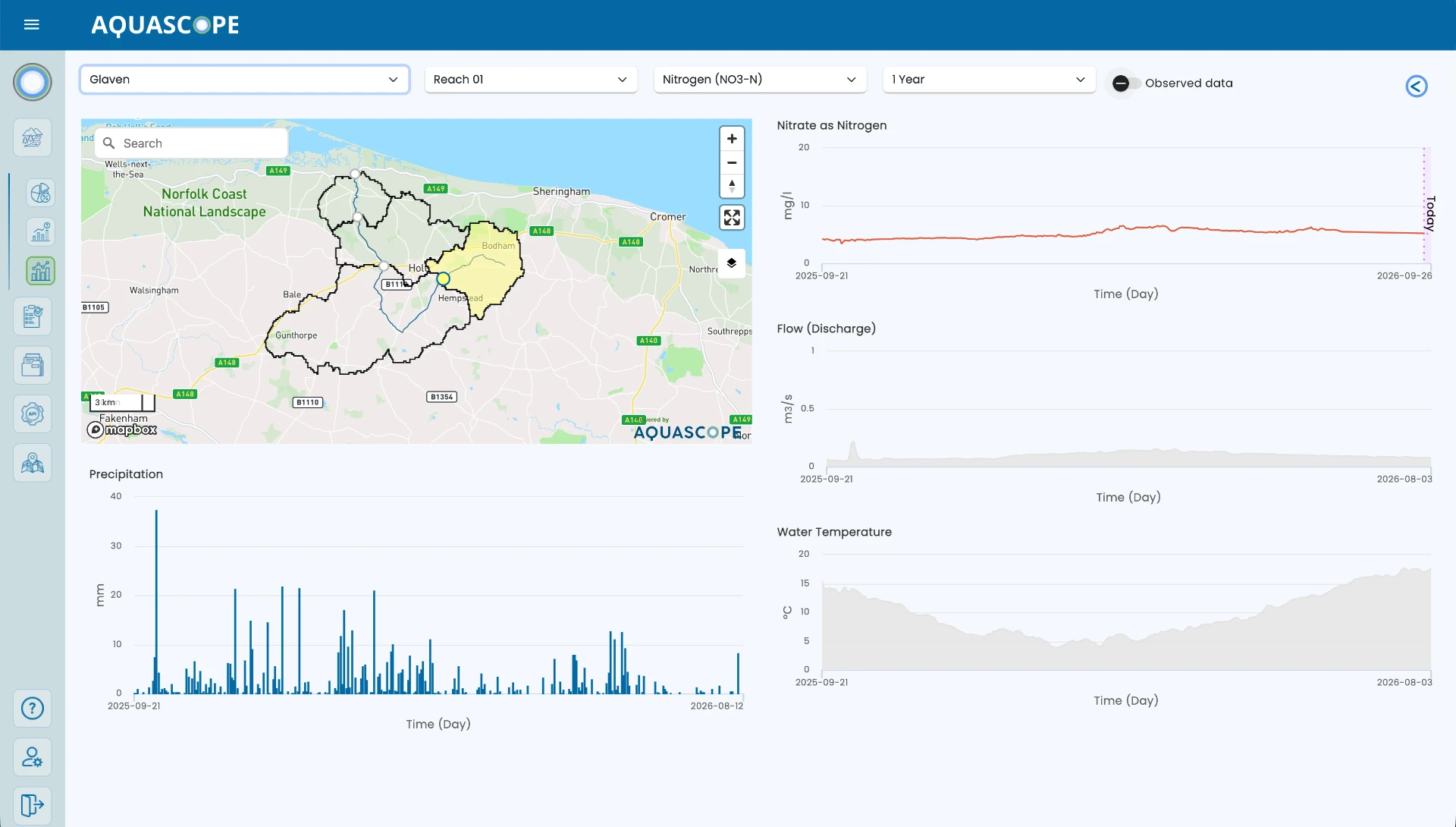Open the help question mark icon
The width and height of the screenshot is (1456, 827).
coord(33,708)
